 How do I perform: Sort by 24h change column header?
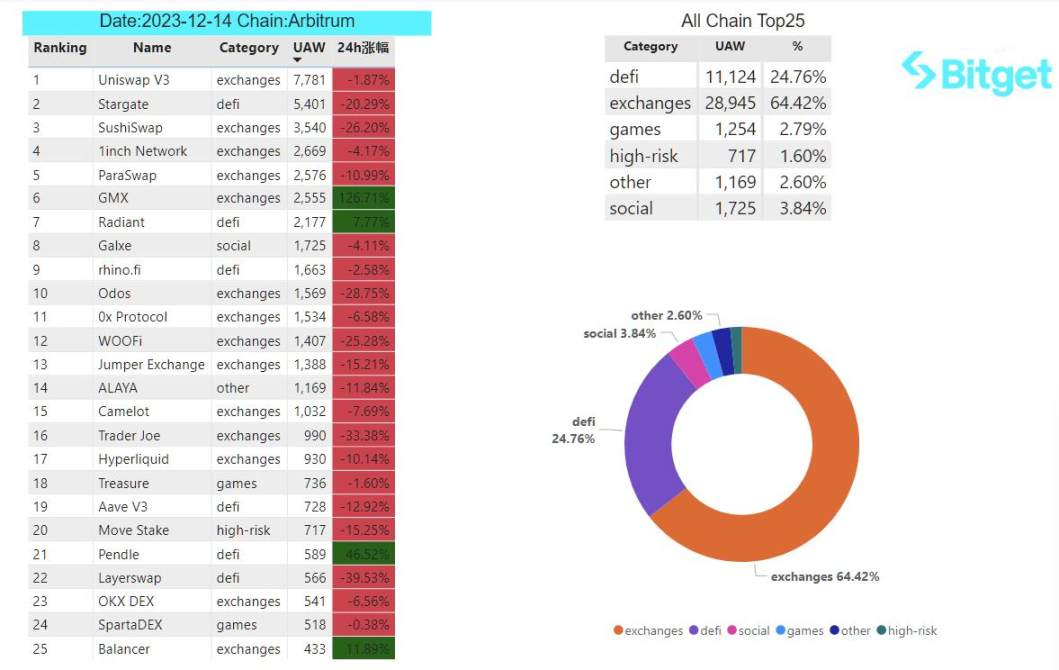click(x=363, y=48)
